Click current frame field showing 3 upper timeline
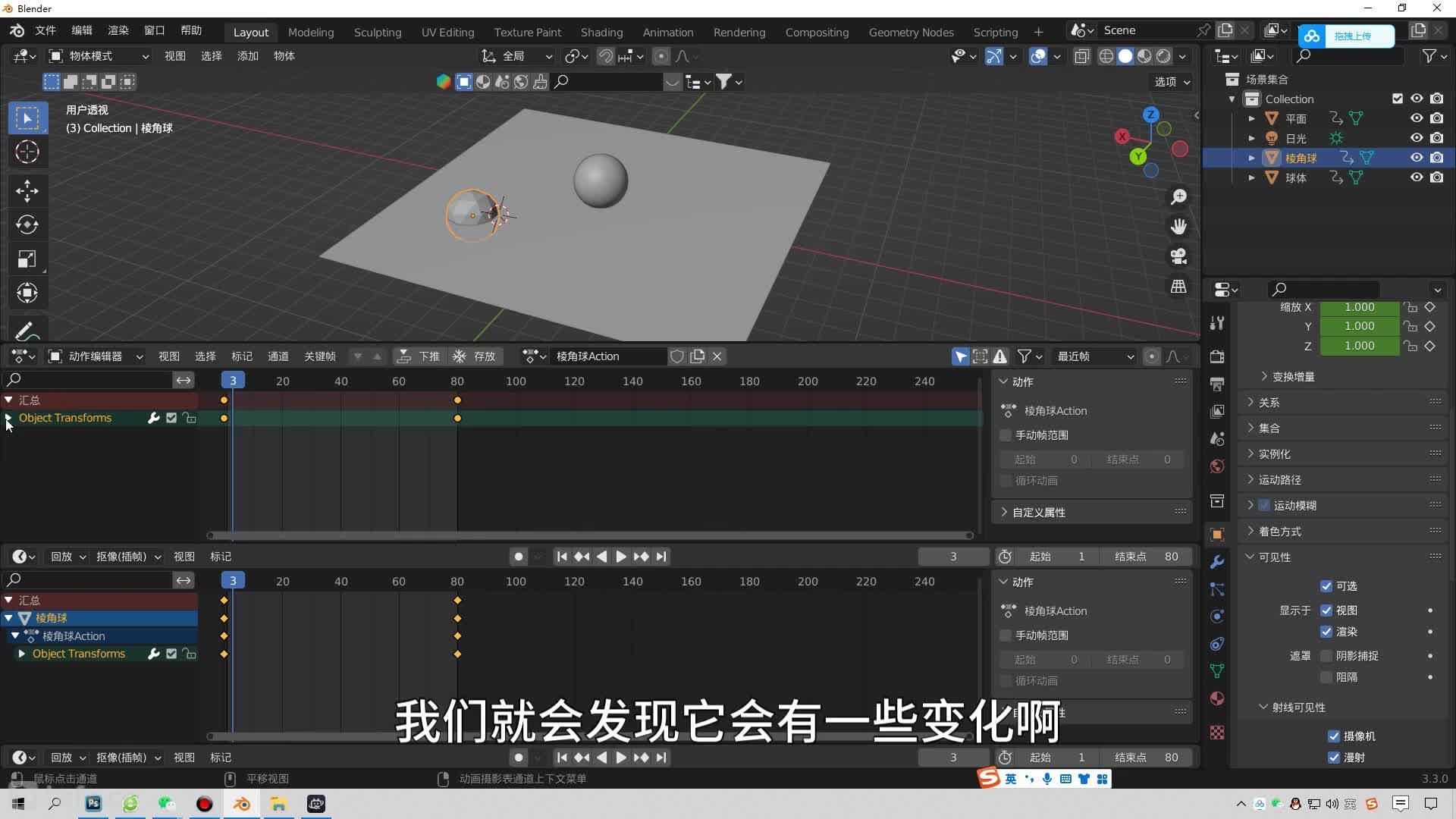This screenshot has width=1456, height=819. click(953, 557)
